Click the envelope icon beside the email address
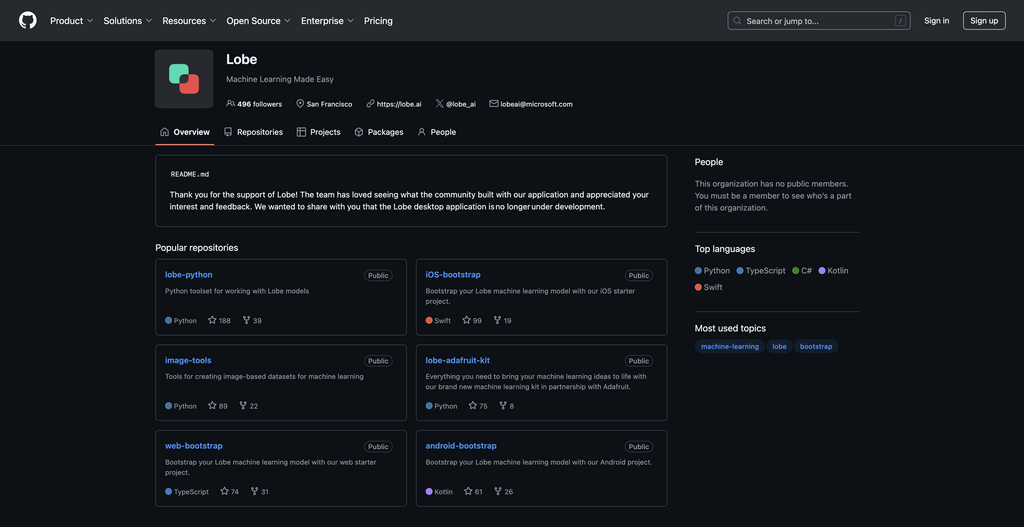The image size is (1024, 527). 494,104
